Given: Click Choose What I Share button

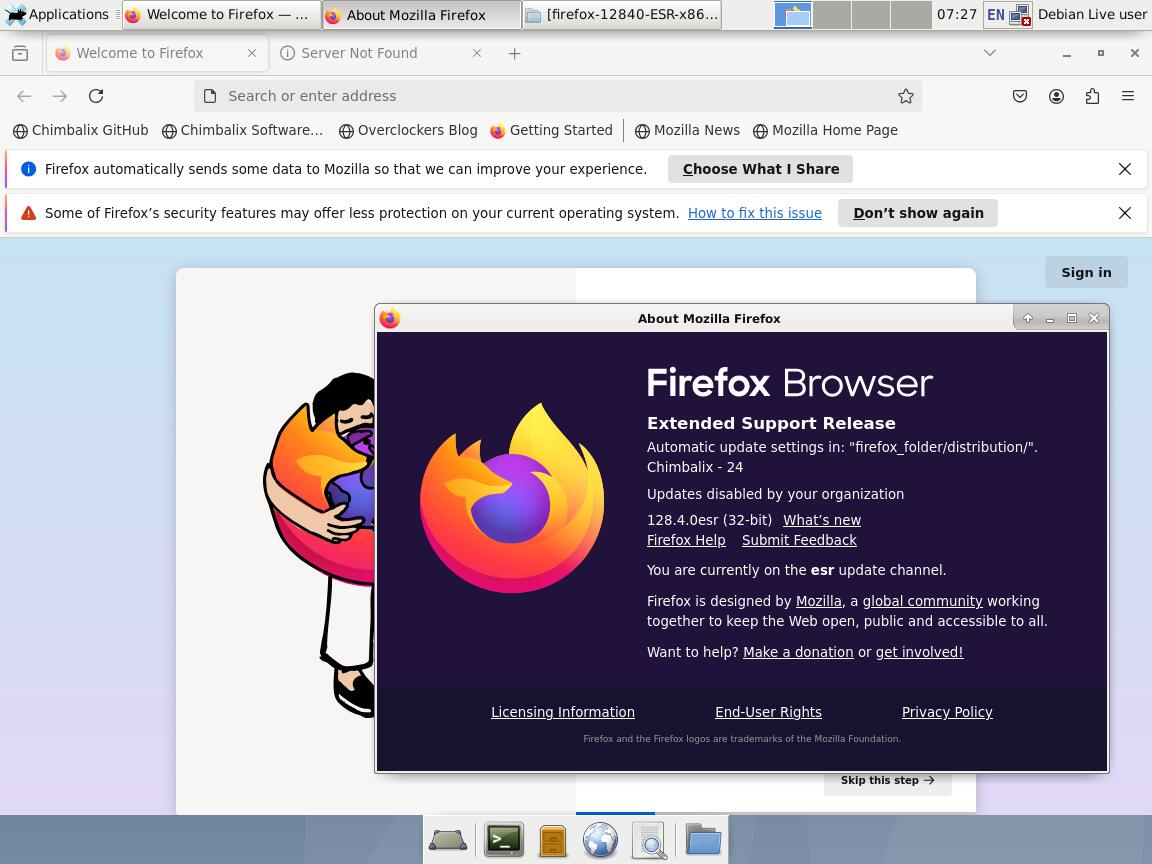Looking at the screenshot, I should (x=760, y=169).
